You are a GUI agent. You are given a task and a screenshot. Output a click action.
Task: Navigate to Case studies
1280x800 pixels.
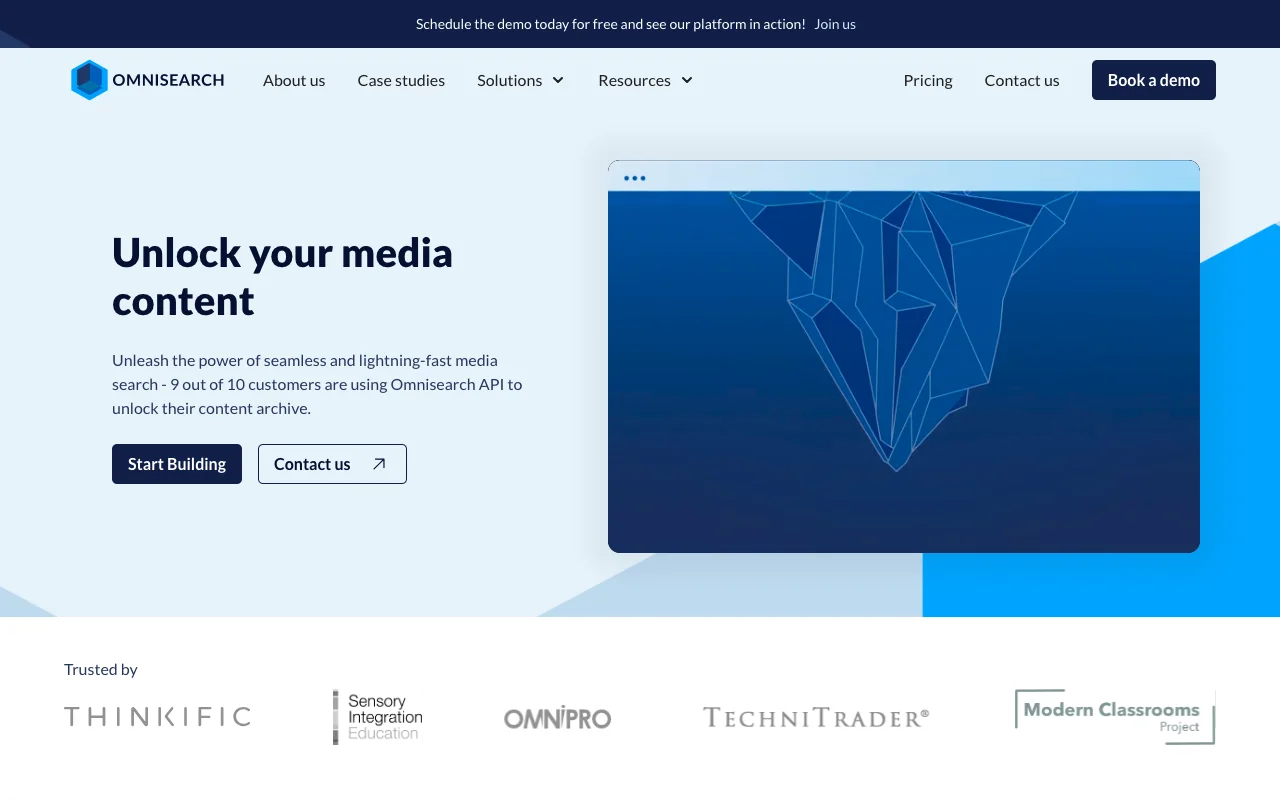point(401,80)
